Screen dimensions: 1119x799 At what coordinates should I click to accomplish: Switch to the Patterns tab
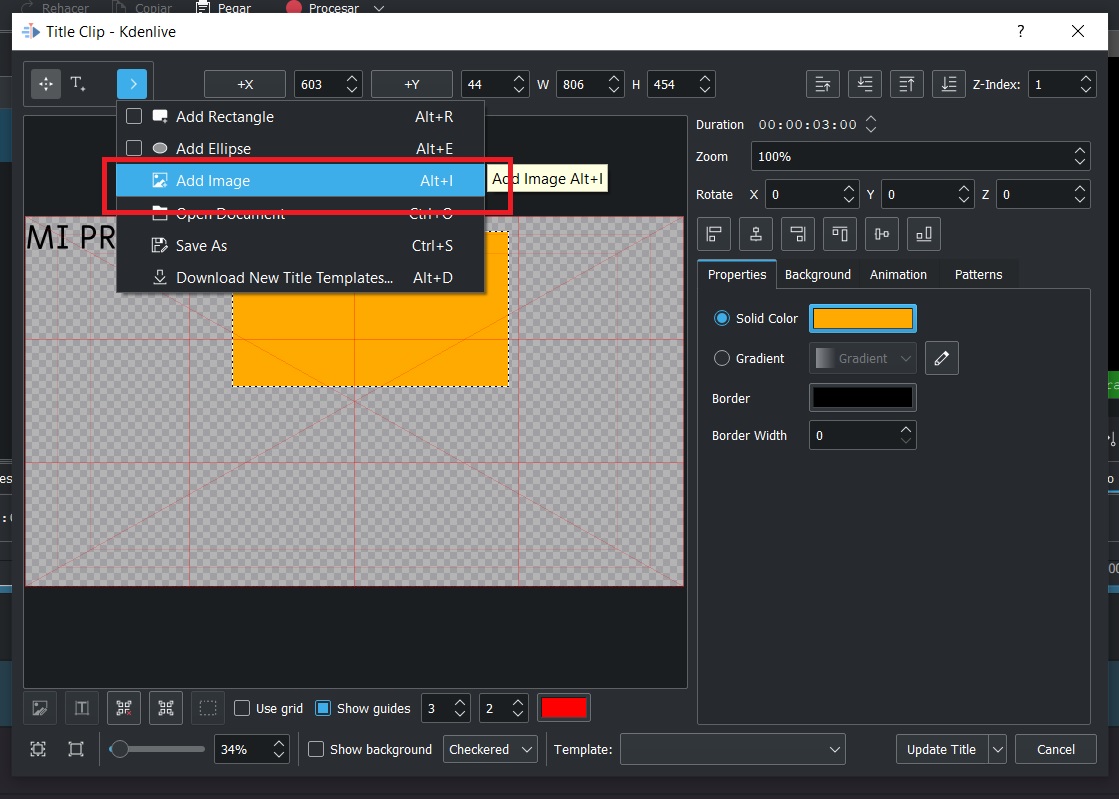pyautogui.click(x=978, y=275)
